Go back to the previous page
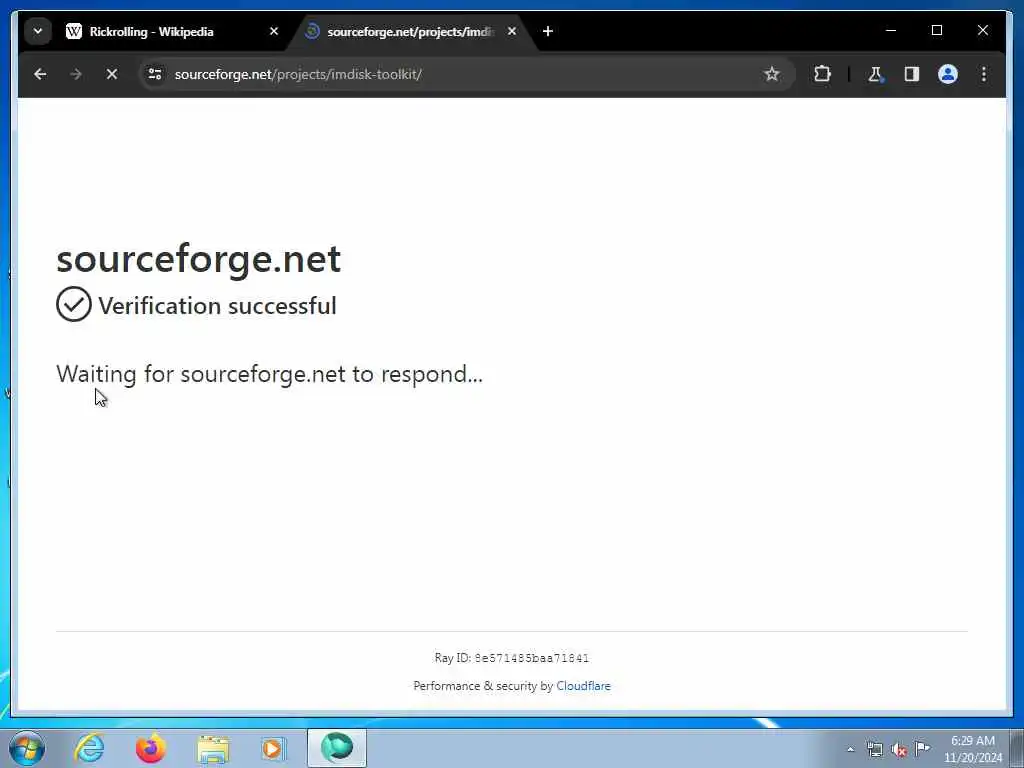 click(x=40, y=74)
